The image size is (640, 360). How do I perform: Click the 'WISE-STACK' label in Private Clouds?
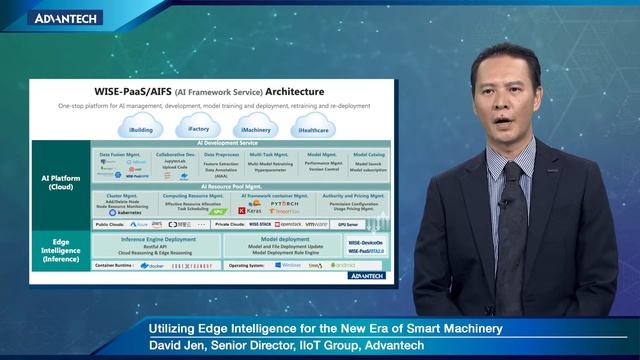pyautogui.click(x=260, y=224)
